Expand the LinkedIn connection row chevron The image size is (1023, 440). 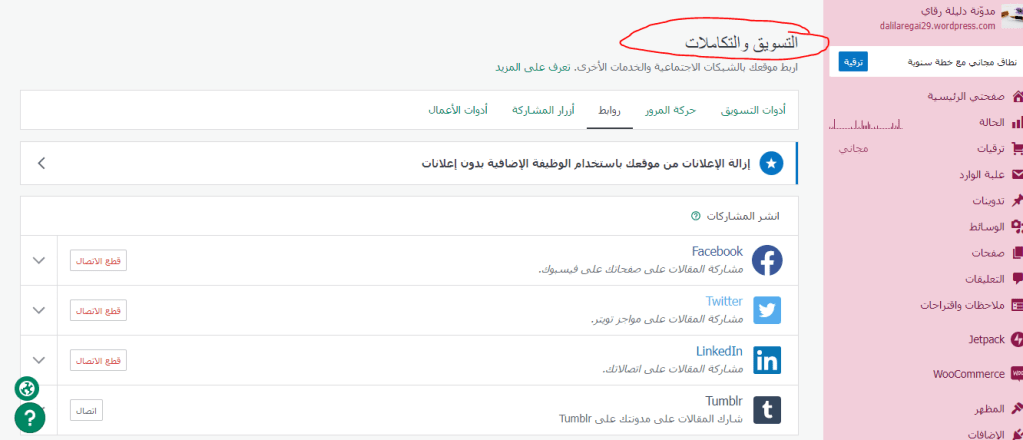pyautogui.click(x=39, y=360)
